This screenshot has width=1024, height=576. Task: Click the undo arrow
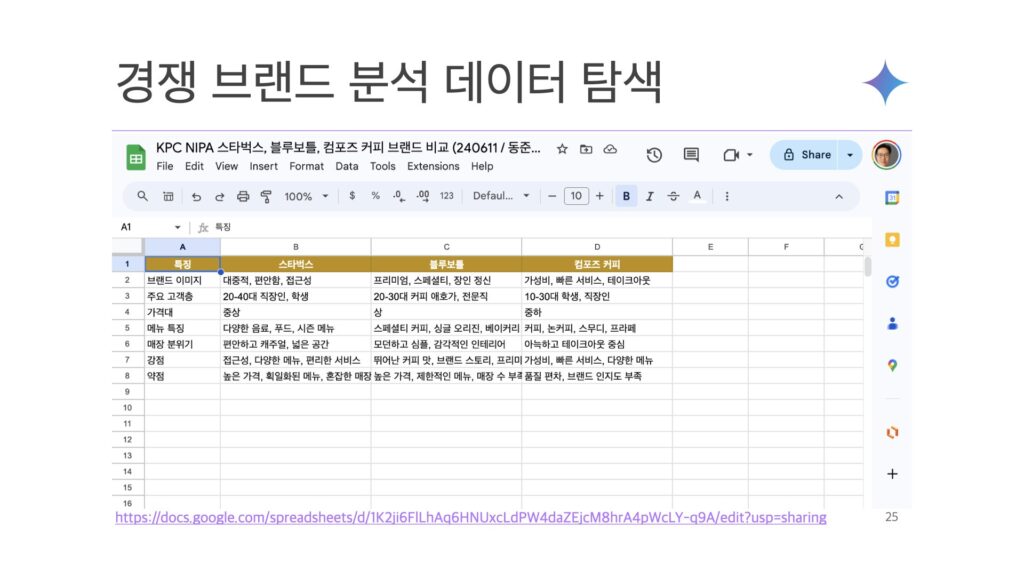tap(196, 196)
